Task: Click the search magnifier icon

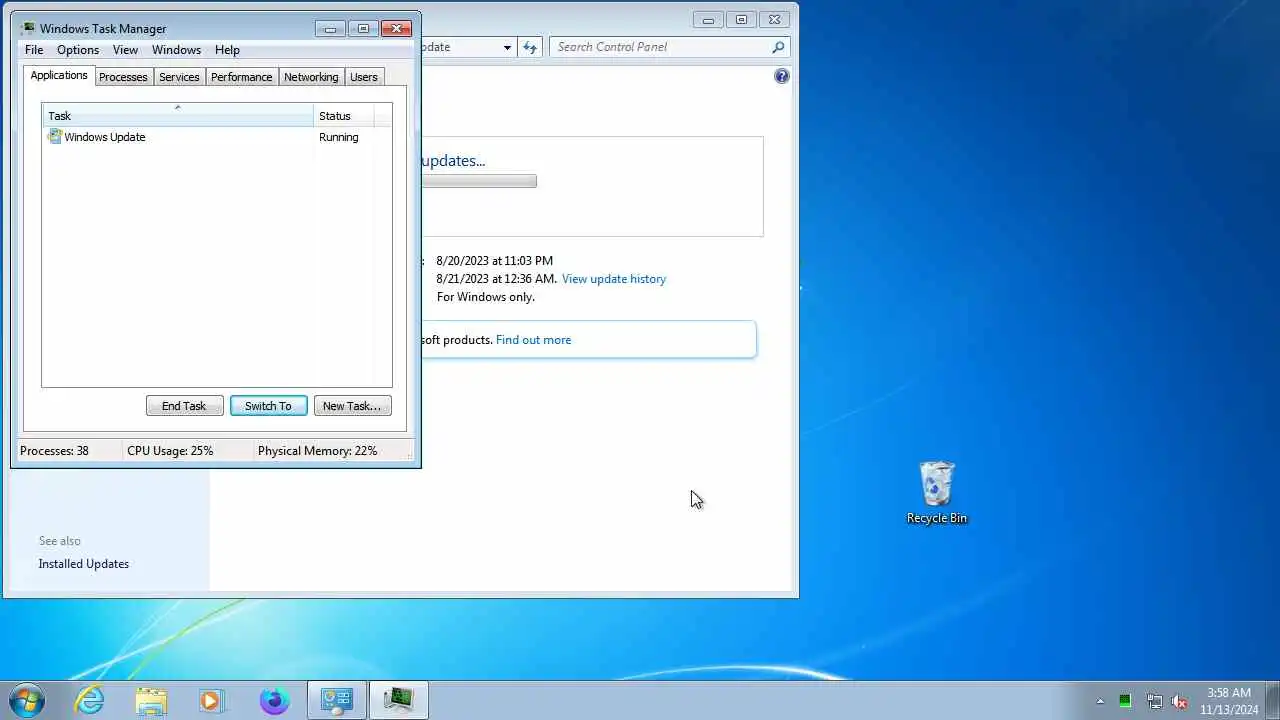Action: [x=778, y=47]
